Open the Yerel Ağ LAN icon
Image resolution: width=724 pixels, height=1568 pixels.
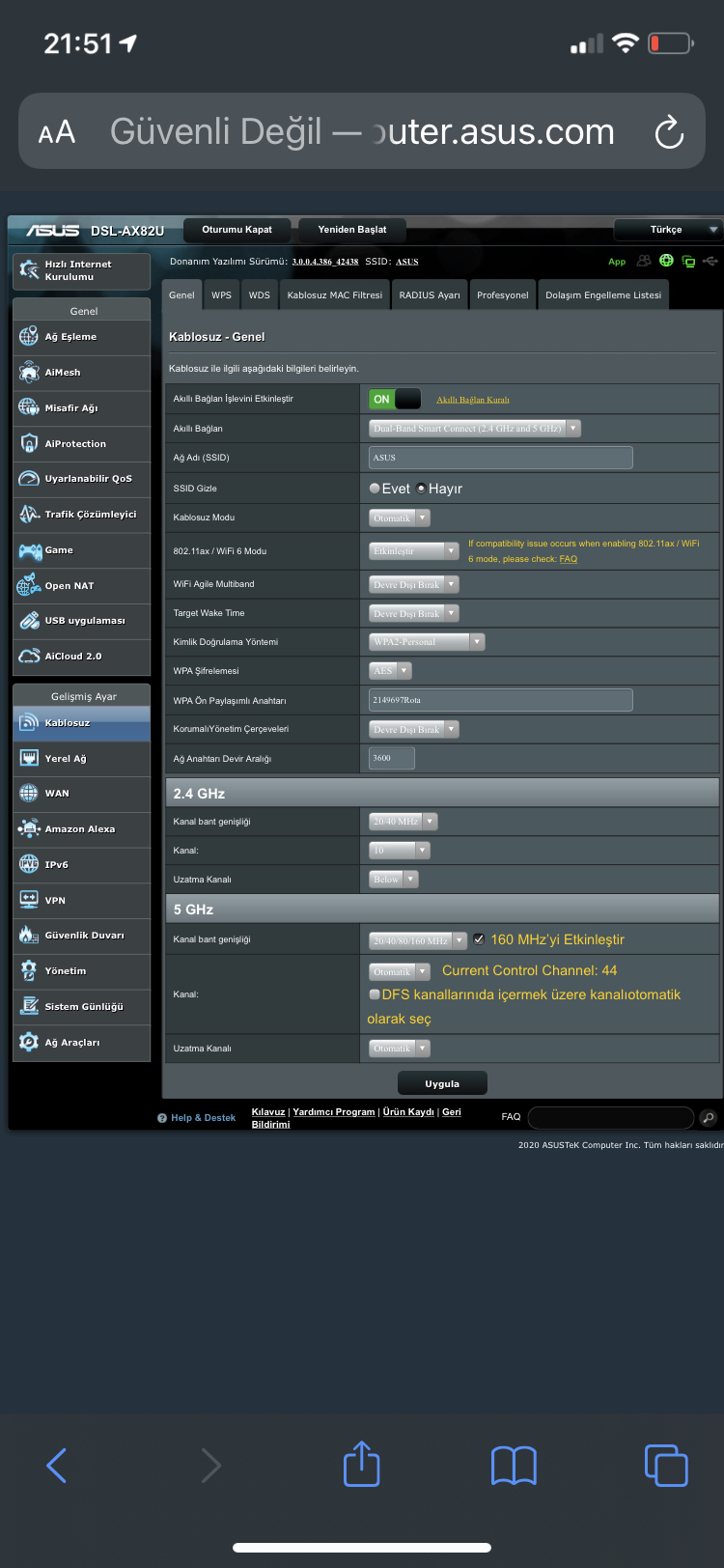coord(29,759)
